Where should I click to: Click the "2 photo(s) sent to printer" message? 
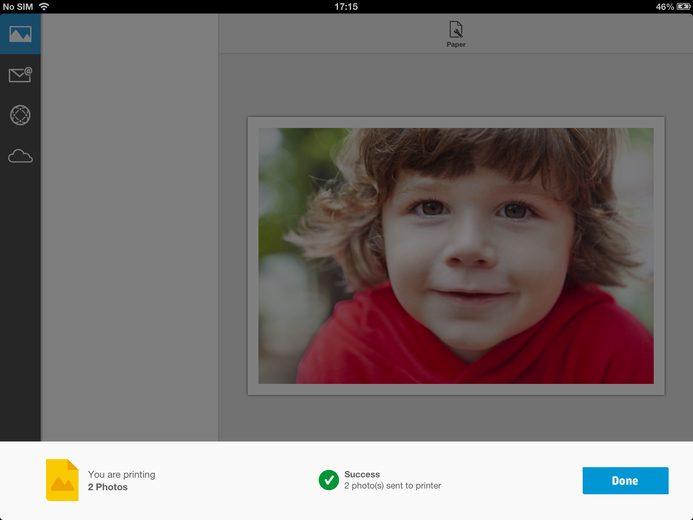(392, 486)
